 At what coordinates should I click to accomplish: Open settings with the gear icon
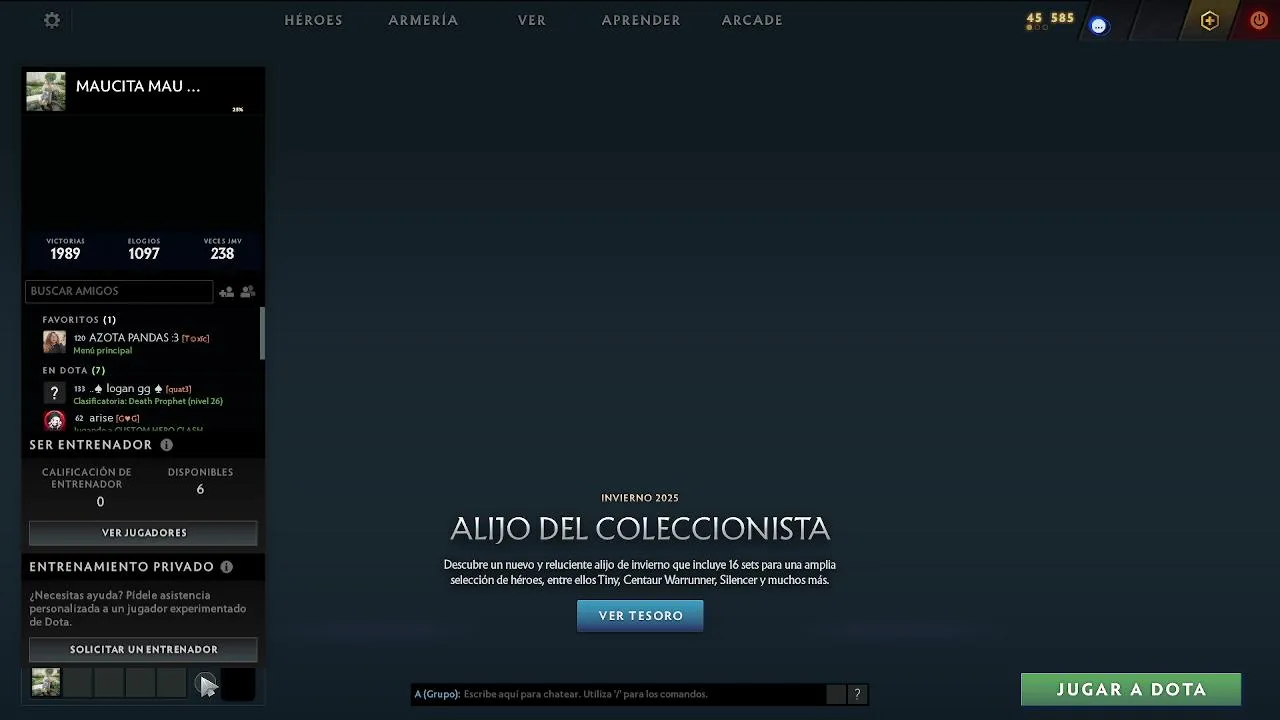(x=52, y=20)
